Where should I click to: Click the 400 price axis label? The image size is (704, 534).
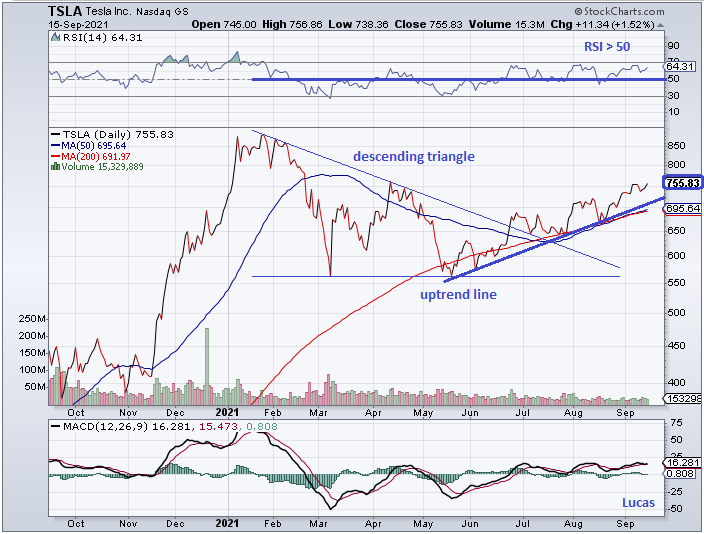click(677, 383)
